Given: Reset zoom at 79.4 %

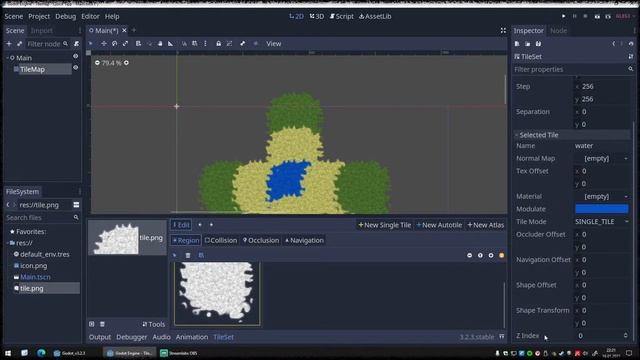Looking at the screenshot, I should [x=111, y=63].
